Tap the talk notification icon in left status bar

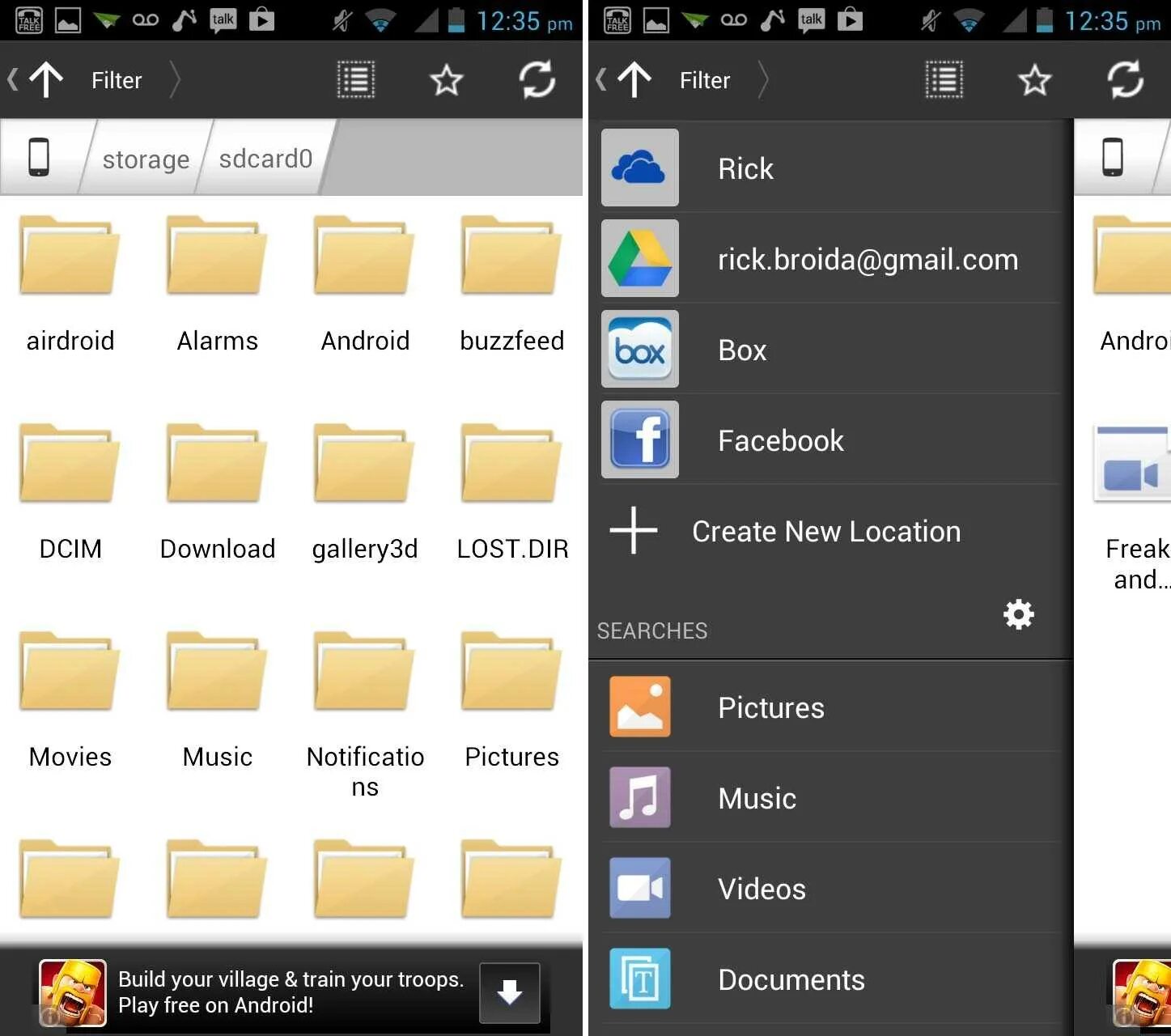pos(223,20)
